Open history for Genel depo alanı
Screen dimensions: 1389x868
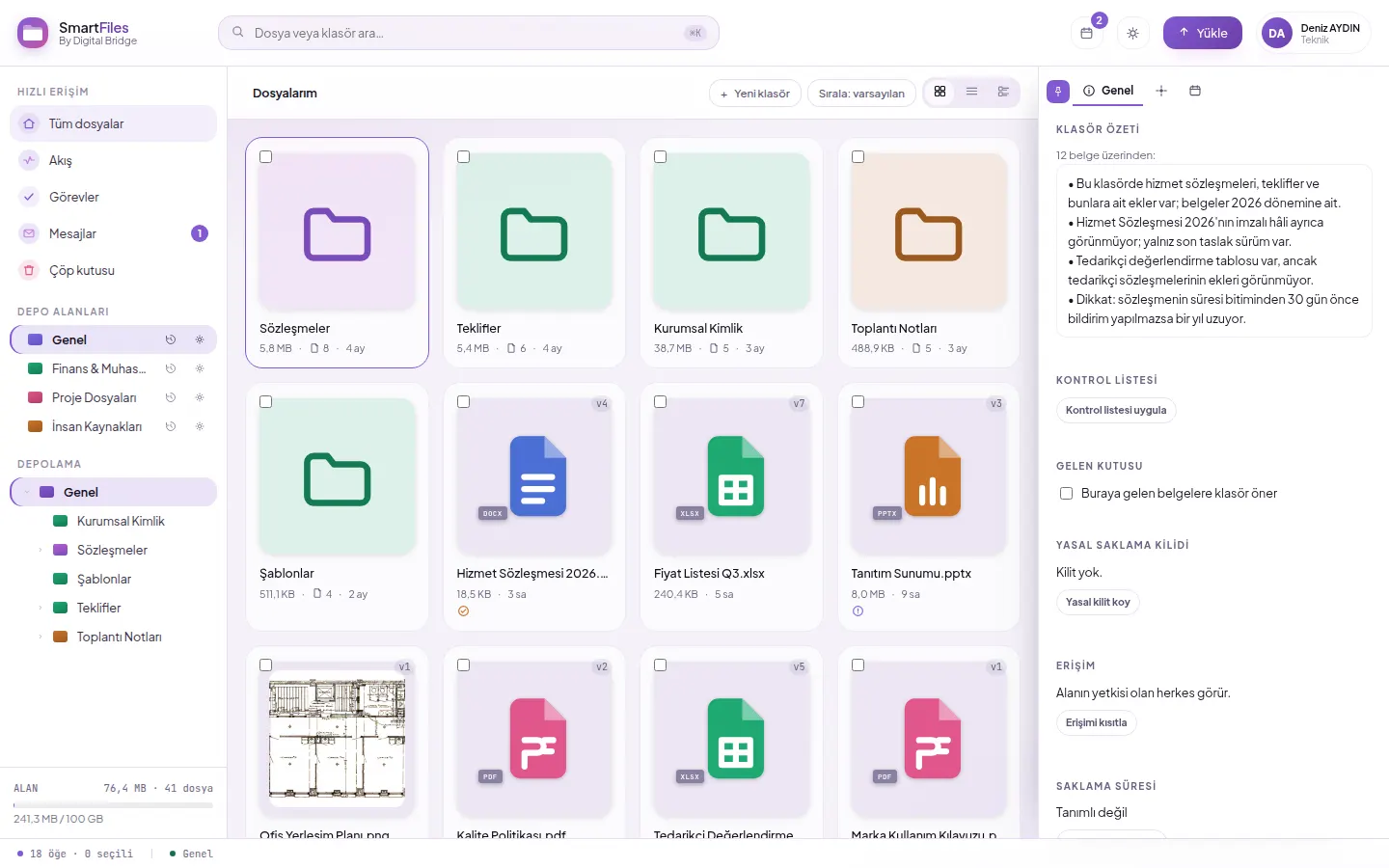(x=171, y=339)
